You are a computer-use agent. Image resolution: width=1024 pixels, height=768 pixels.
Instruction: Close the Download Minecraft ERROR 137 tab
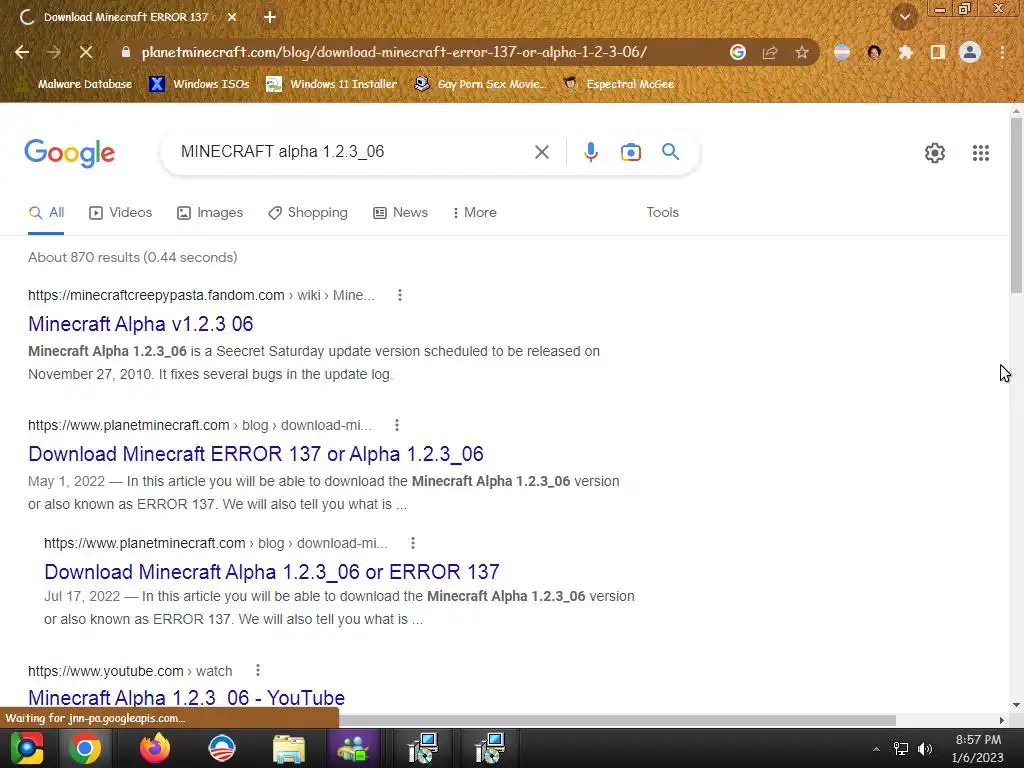click(232, 18)
